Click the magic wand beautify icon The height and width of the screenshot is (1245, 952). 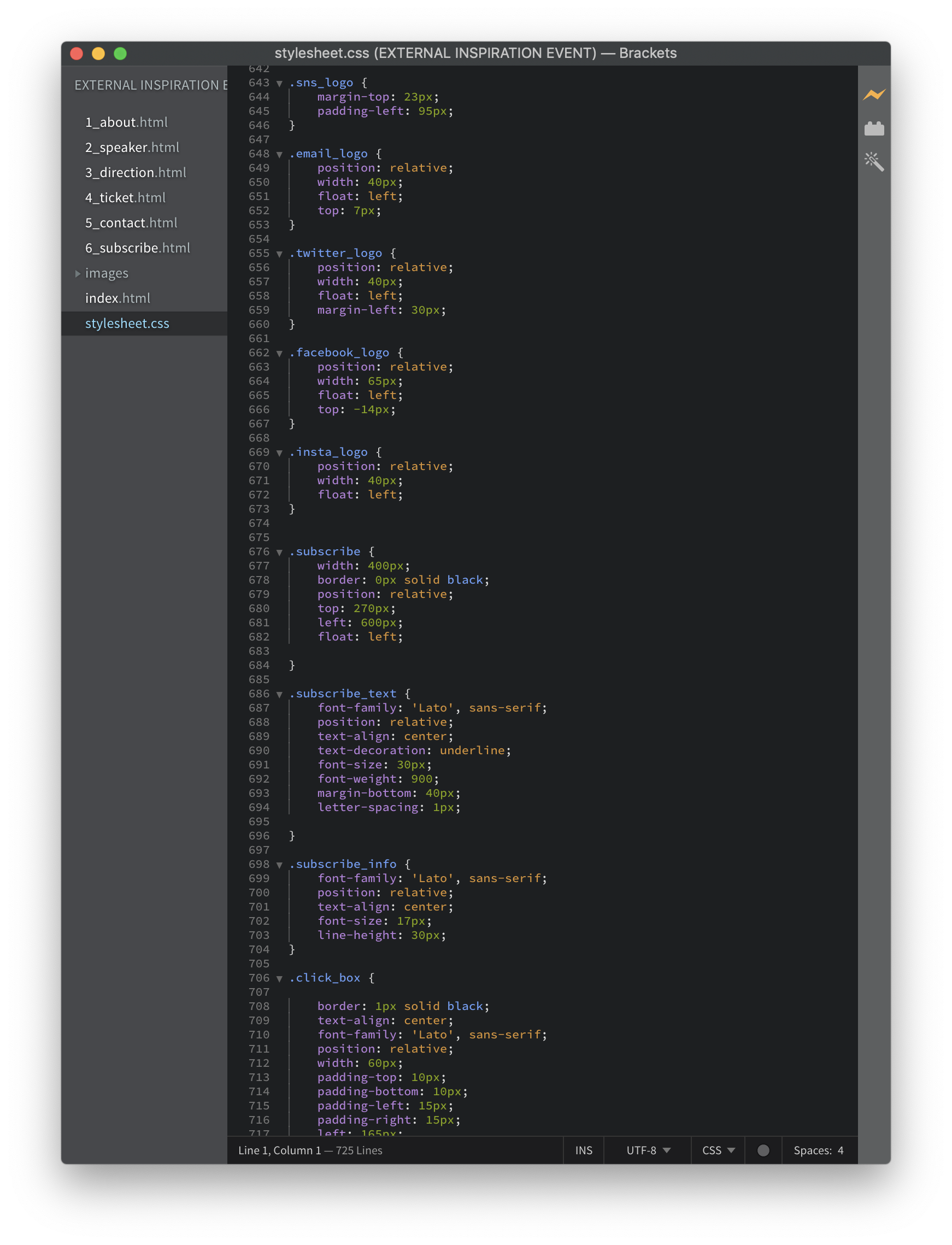point(874,162)
